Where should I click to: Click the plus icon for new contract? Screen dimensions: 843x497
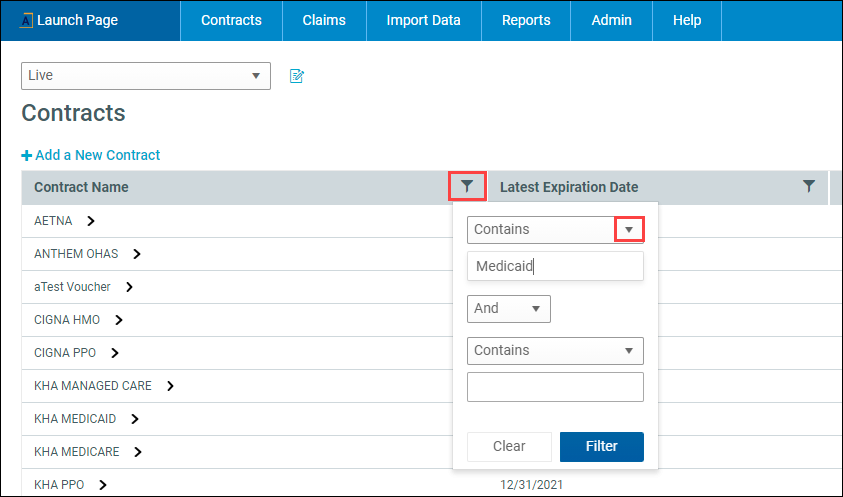click(27, 155)
